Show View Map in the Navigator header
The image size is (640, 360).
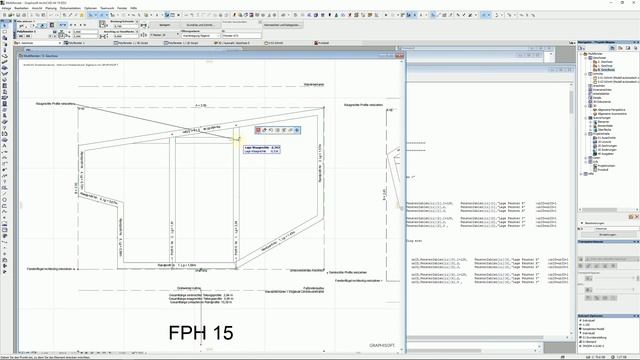(620, 48)
